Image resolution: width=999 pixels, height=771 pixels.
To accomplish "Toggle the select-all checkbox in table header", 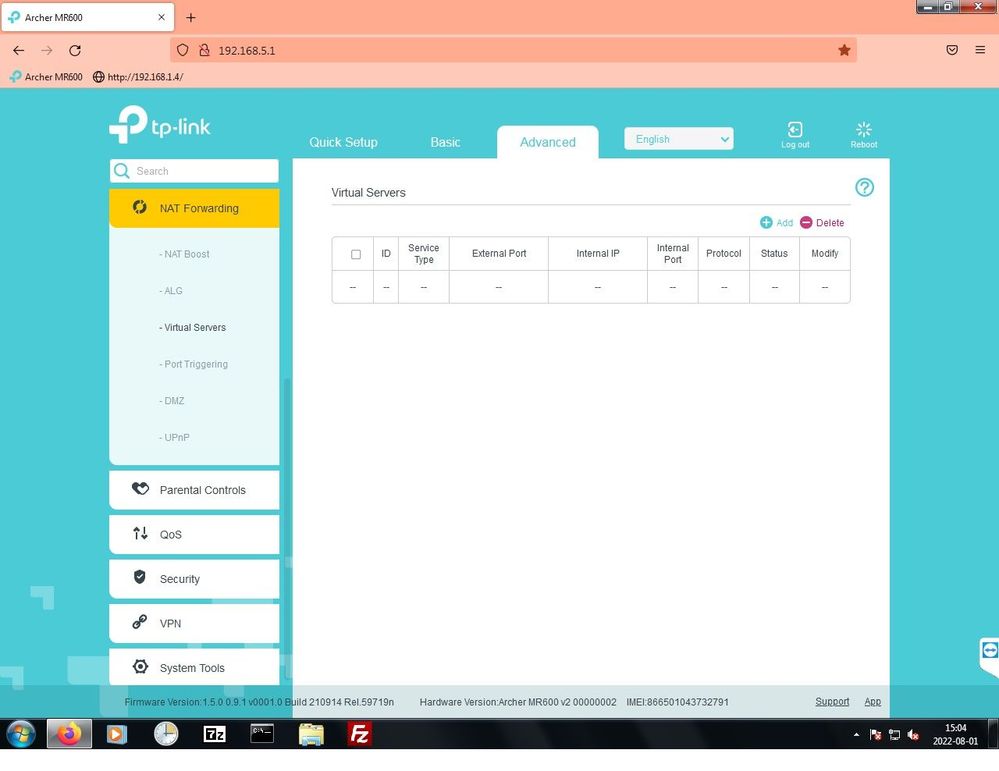I will [355, 254].
